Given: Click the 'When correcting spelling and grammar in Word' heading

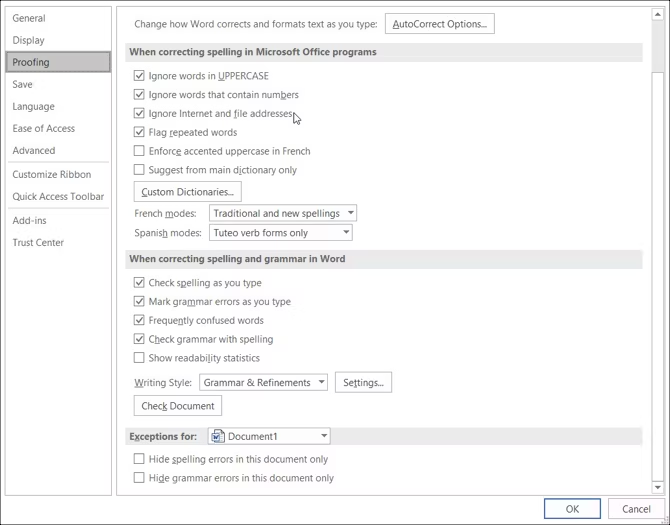Looking at the screenshot, I should tap(237, 259).
